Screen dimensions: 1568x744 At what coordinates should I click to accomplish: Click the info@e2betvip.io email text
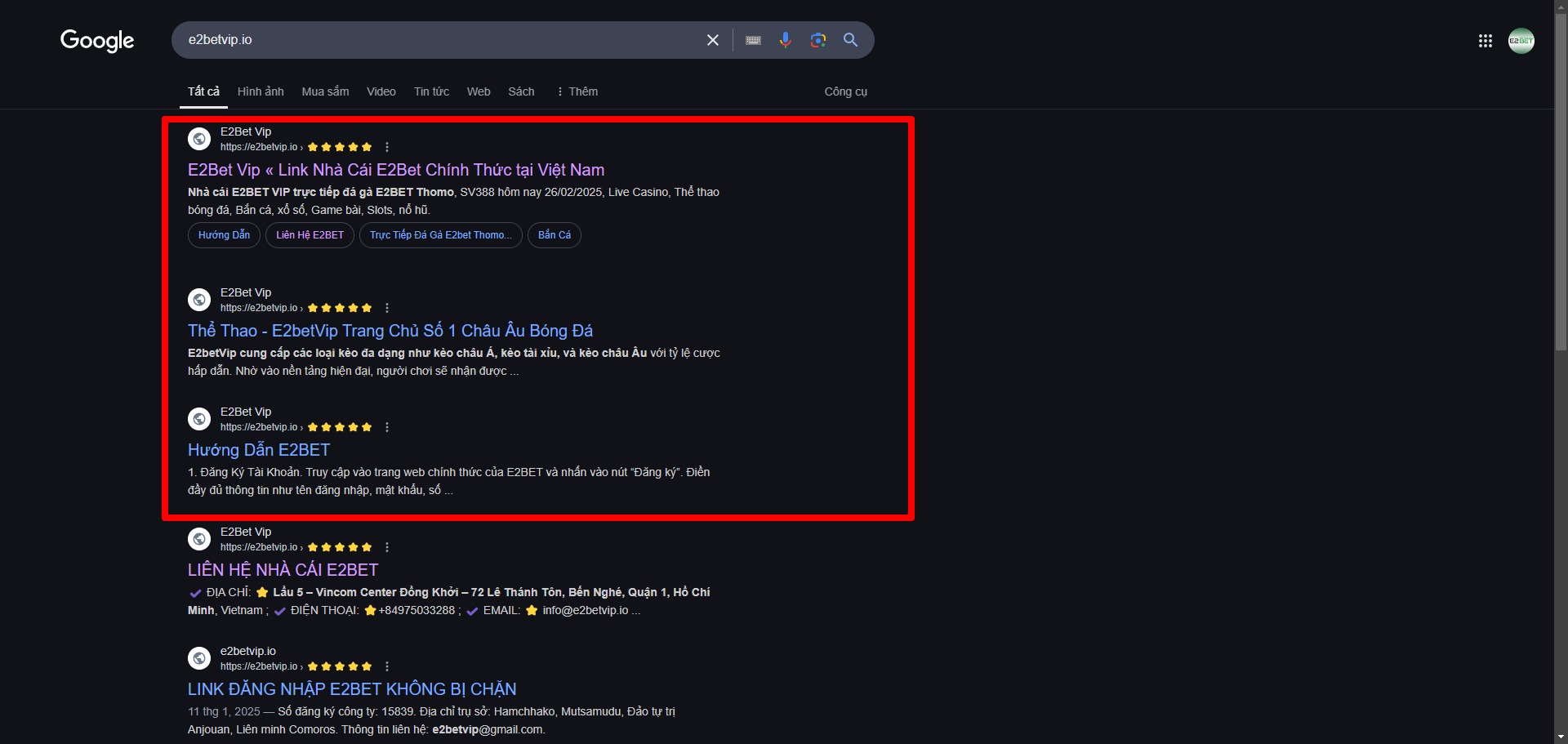(586, 610)
